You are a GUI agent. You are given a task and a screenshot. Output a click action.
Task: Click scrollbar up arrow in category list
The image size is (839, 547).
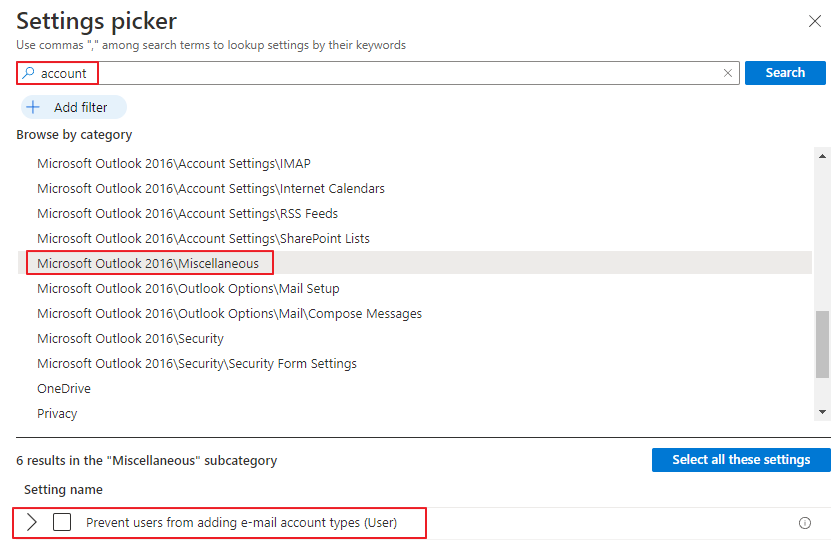coord(822,156)
